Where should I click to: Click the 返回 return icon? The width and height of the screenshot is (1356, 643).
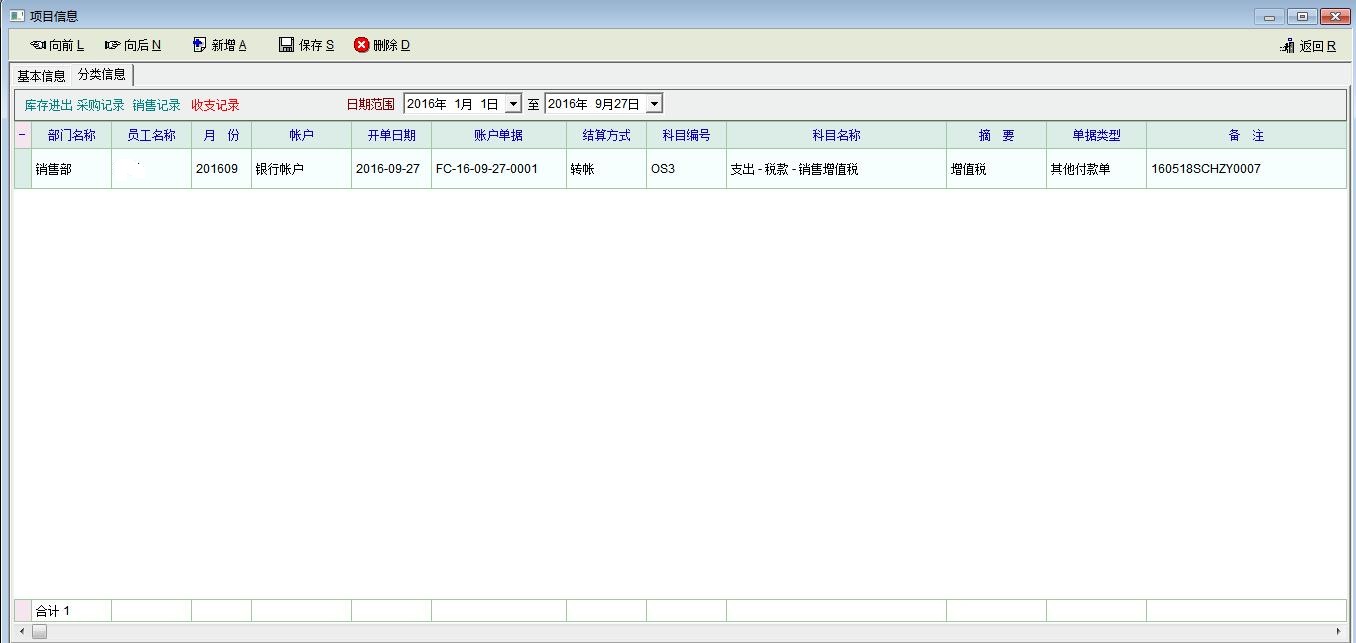(1287, 46)
